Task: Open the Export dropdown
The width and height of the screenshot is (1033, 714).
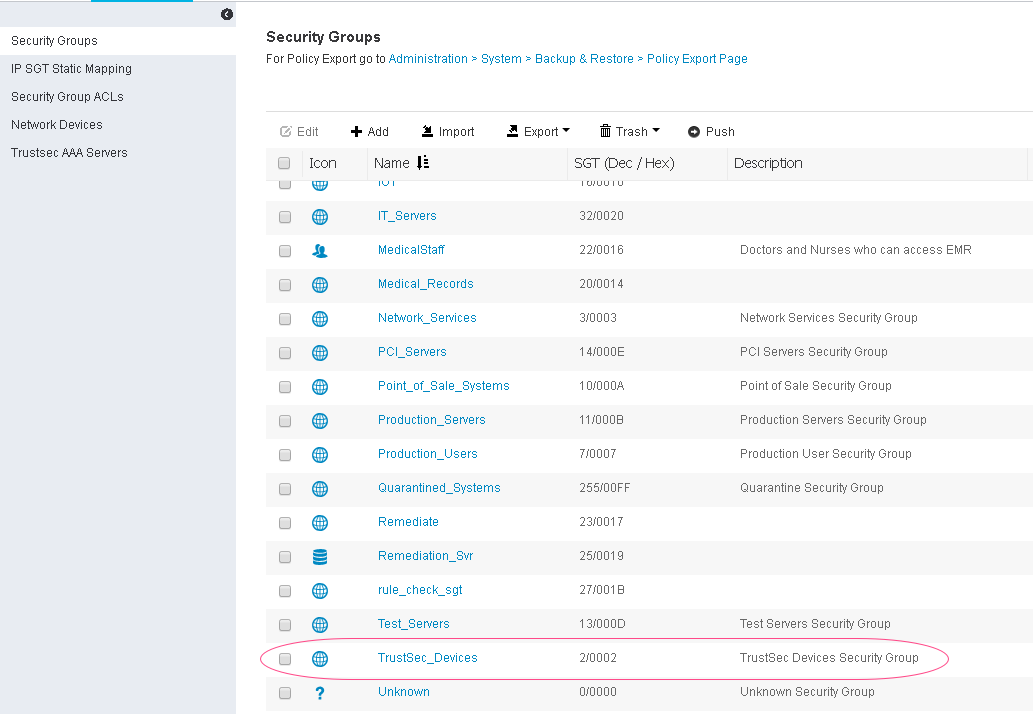Action: (x=538, y=131)
